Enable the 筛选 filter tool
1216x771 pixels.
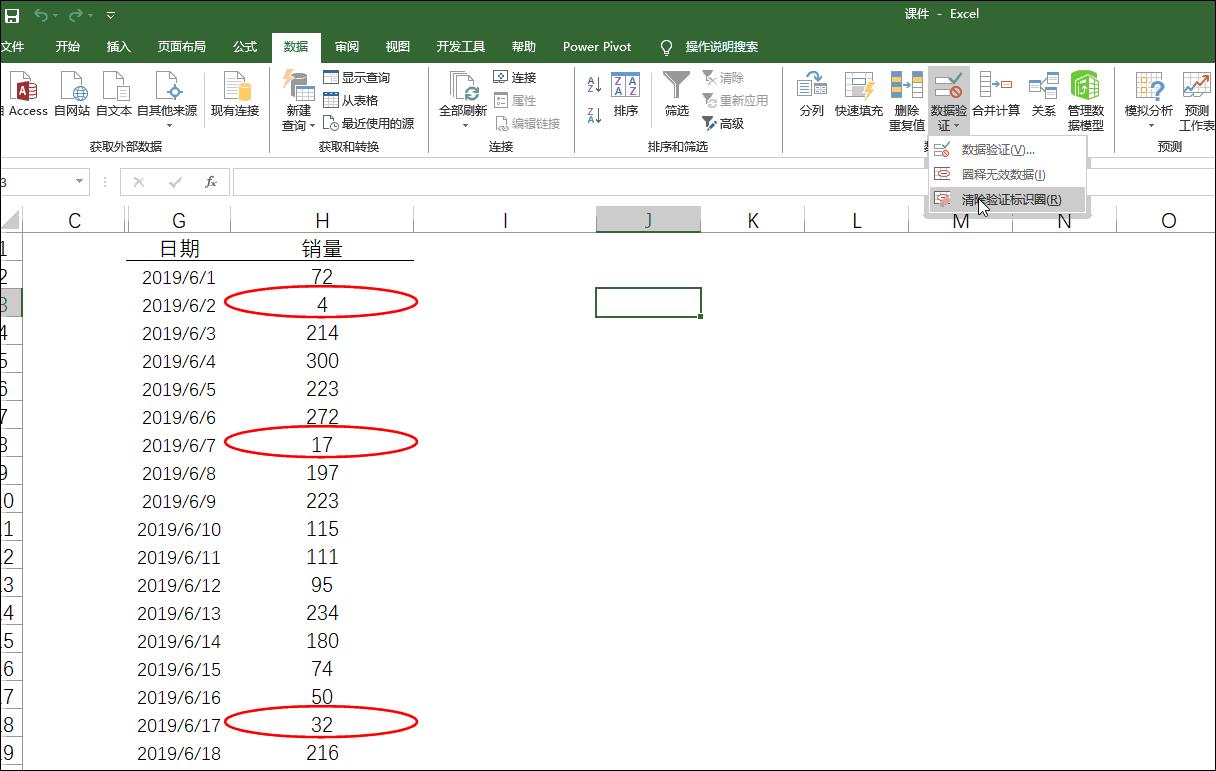pos(676,95)
